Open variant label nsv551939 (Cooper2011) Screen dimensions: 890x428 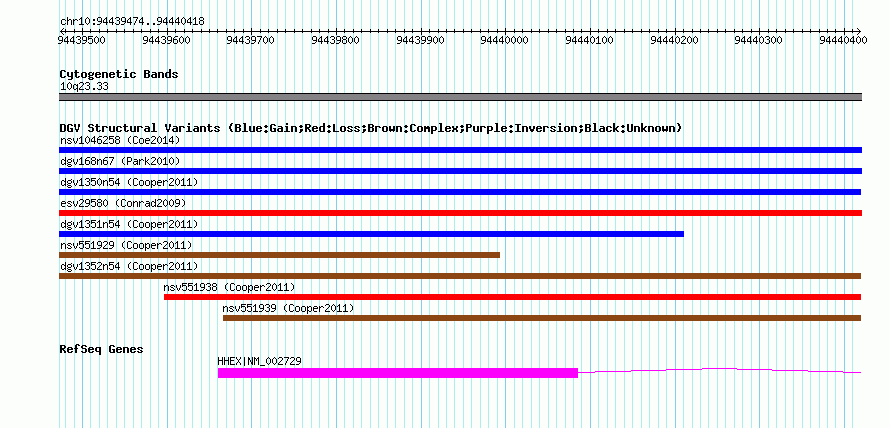tap(288, 308)
